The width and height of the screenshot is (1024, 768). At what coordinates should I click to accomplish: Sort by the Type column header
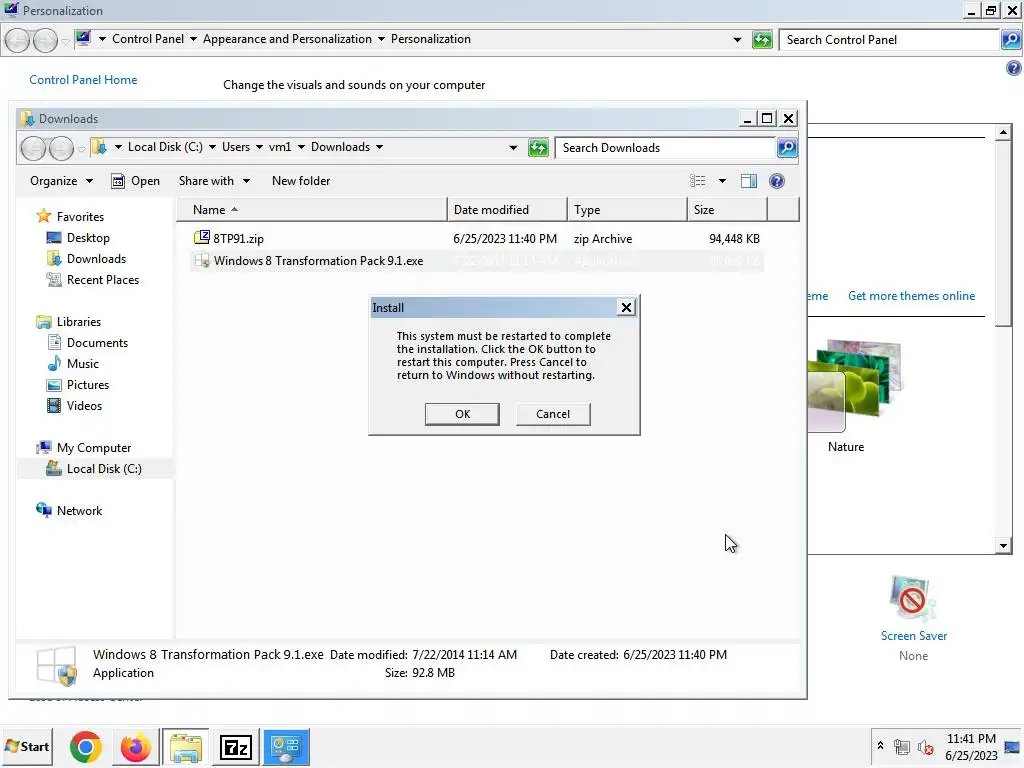[x=627, y=210]
